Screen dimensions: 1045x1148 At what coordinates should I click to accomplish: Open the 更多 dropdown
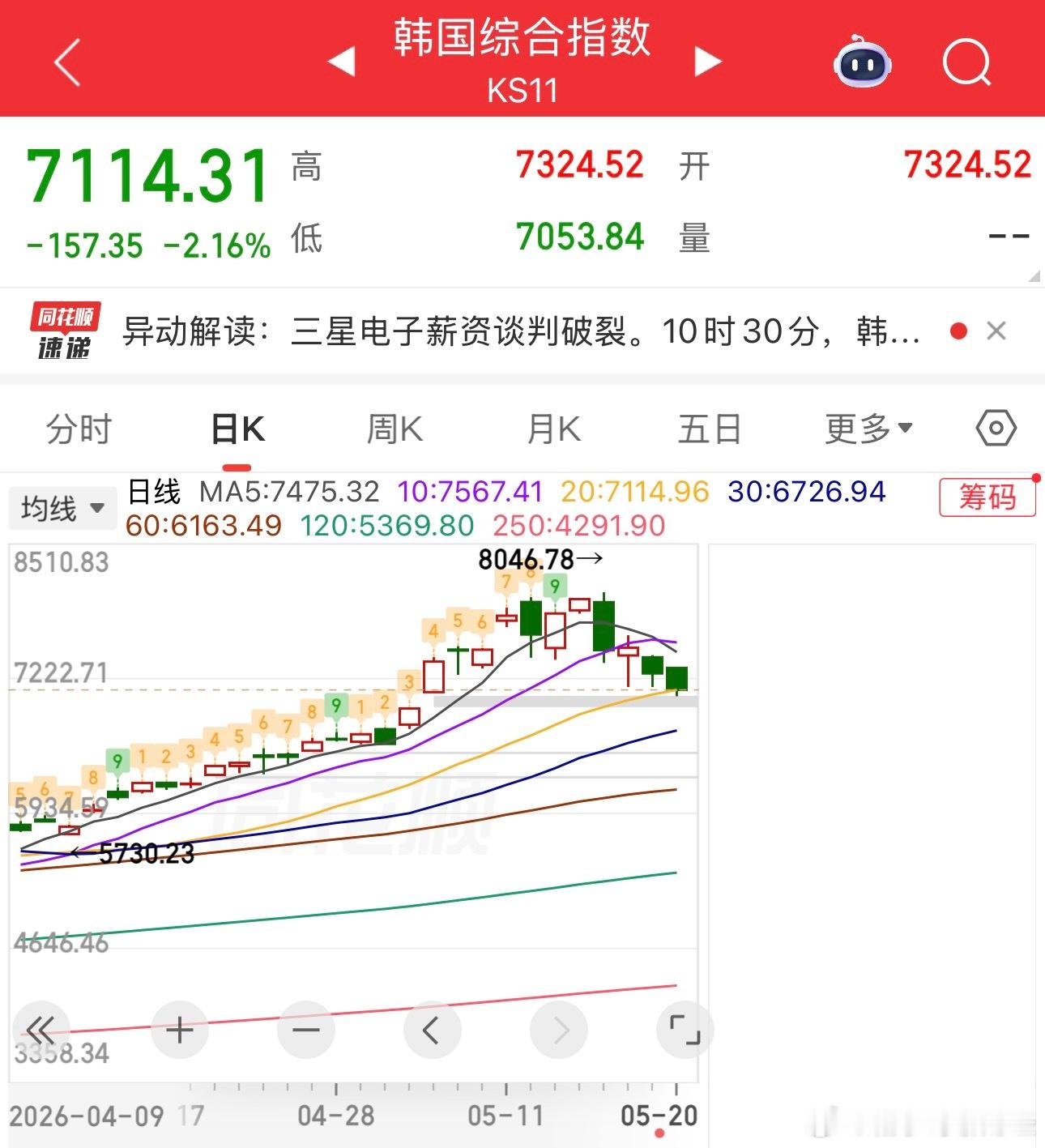click(868, 429)
